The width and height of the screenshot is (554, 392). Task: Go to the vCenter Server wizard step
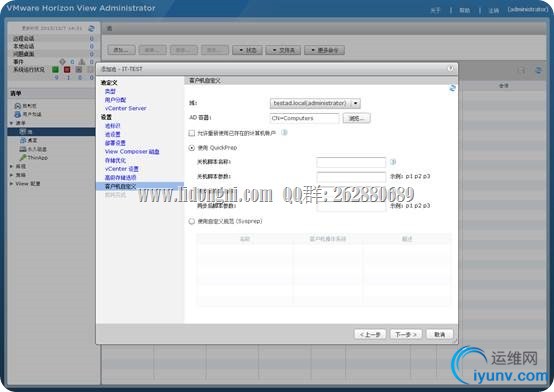coord(125,108)
